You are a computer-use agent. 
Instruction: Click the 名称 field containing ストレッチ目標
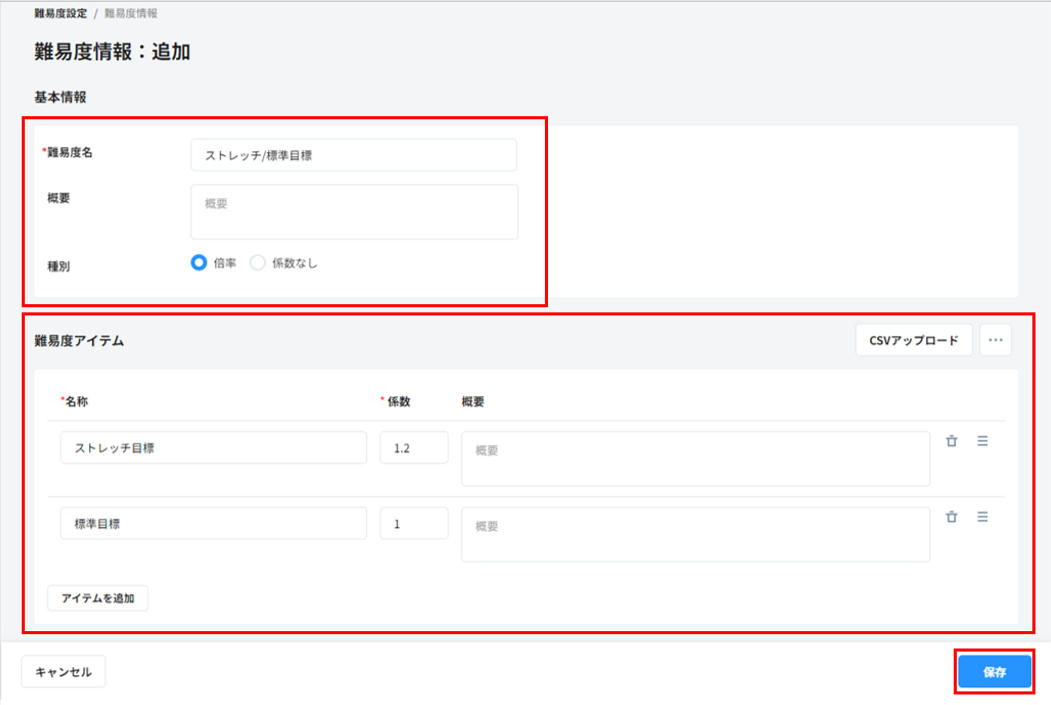213,447
